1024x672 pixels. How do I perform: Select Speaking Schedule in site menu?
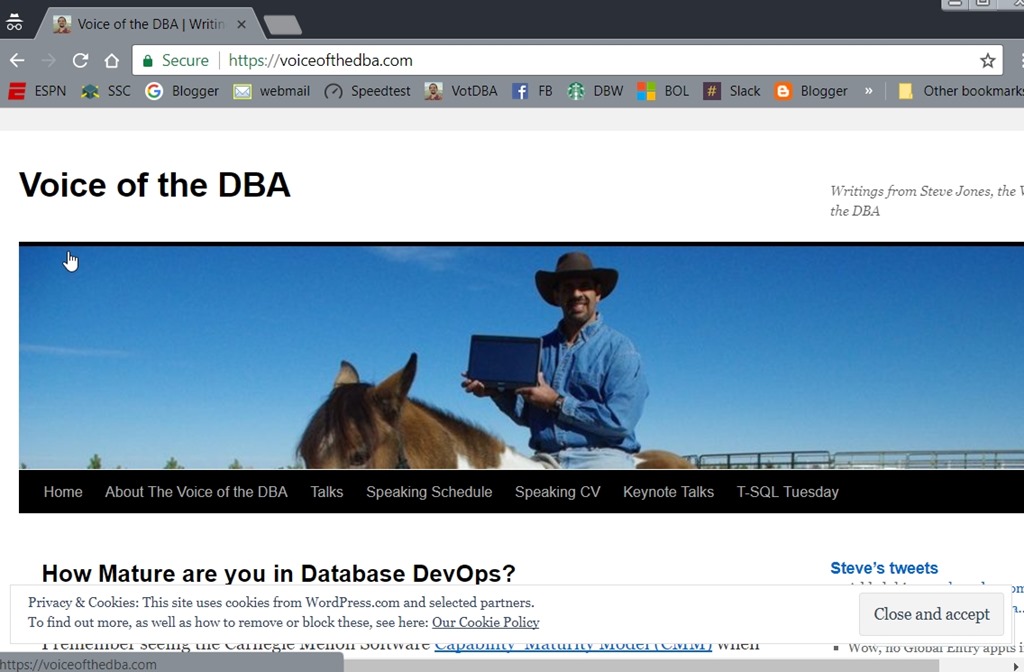[x=429, y=492]
